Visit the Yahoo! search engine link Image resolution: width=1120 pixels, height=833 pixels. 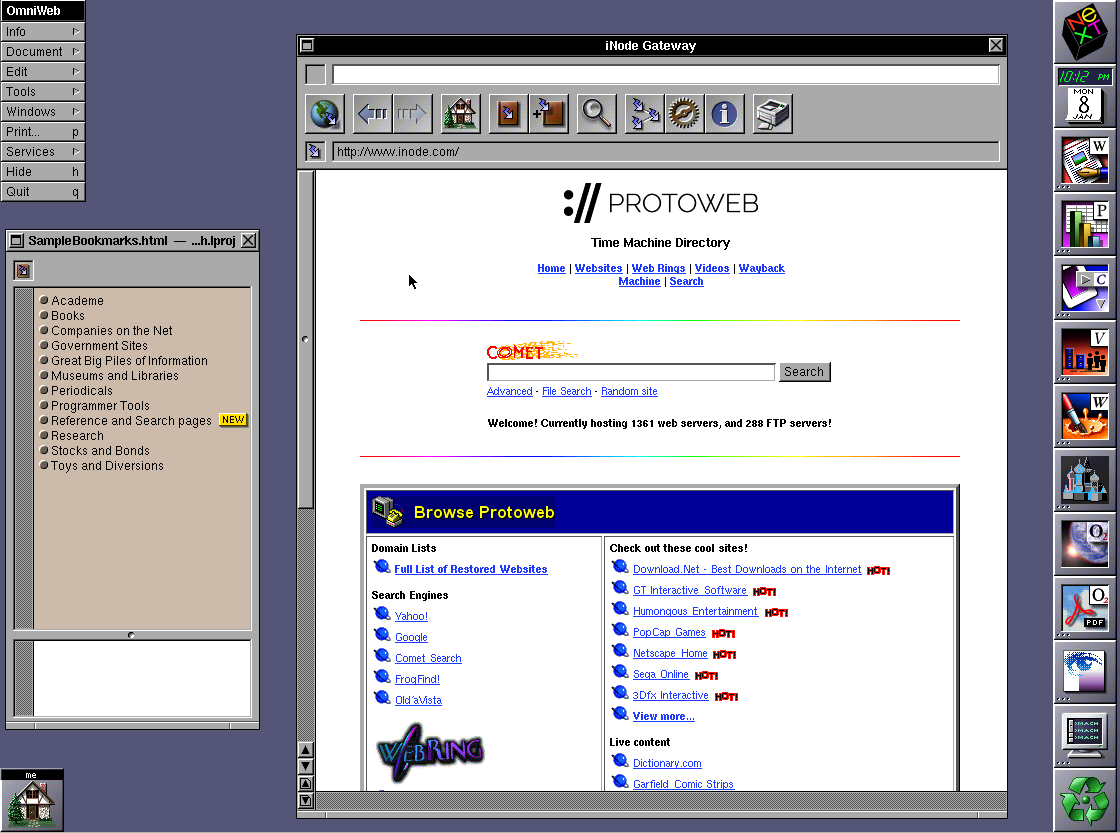coord(411,616)
